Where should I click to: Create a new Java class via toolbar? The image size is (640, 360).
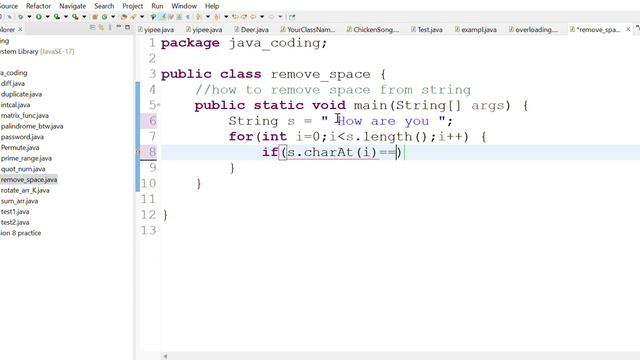(x=104, y=17)
